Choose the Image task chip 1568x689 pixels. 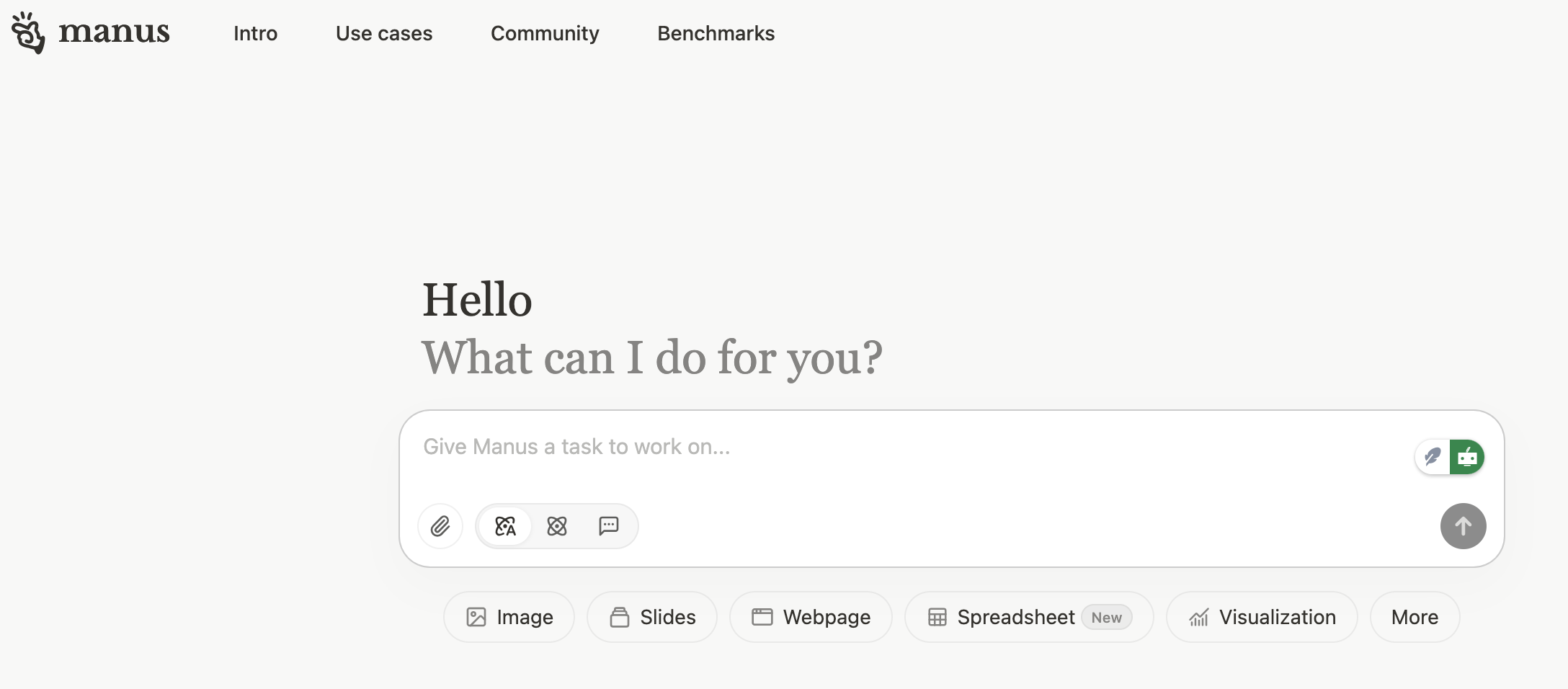click(x=509, y=617)
